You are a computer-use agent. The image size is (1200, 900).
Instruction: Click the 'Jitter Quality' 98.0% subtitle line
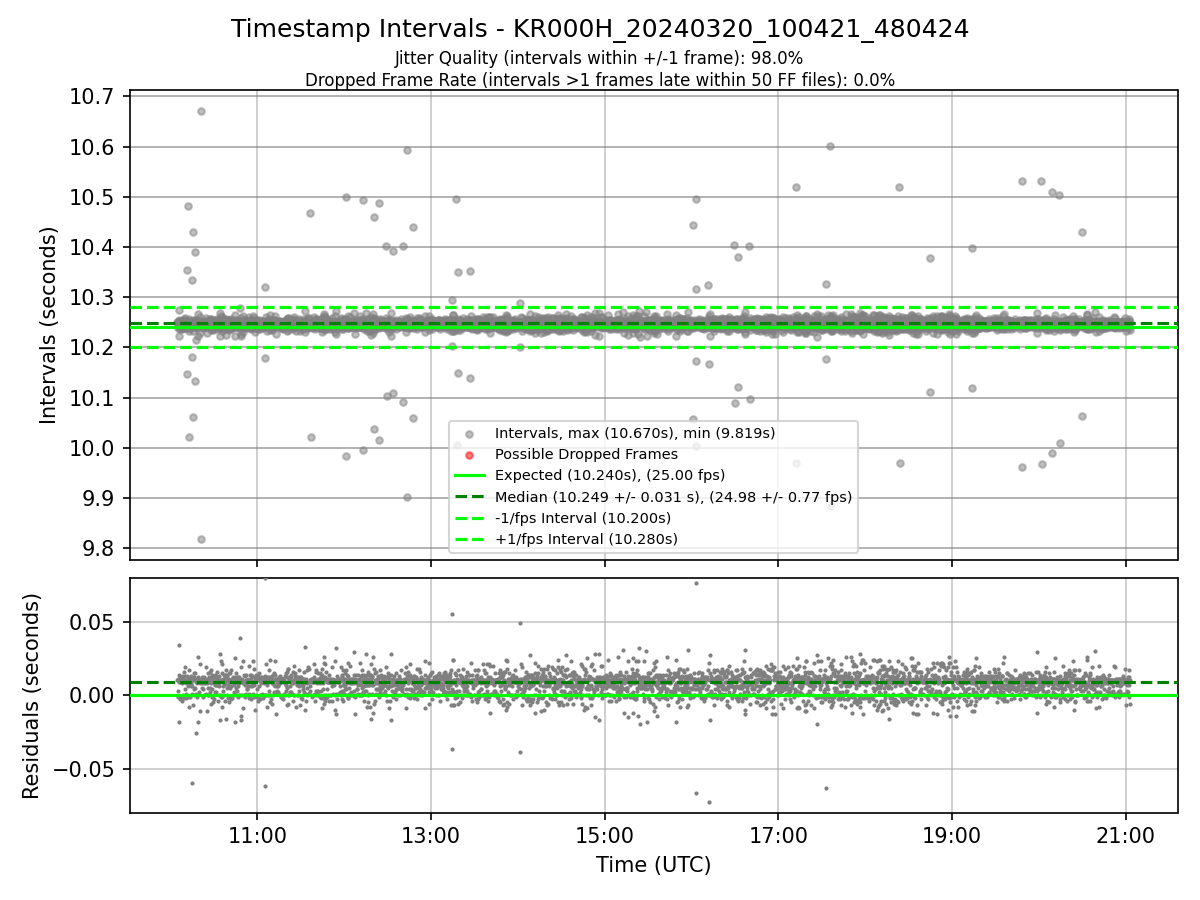600,58
